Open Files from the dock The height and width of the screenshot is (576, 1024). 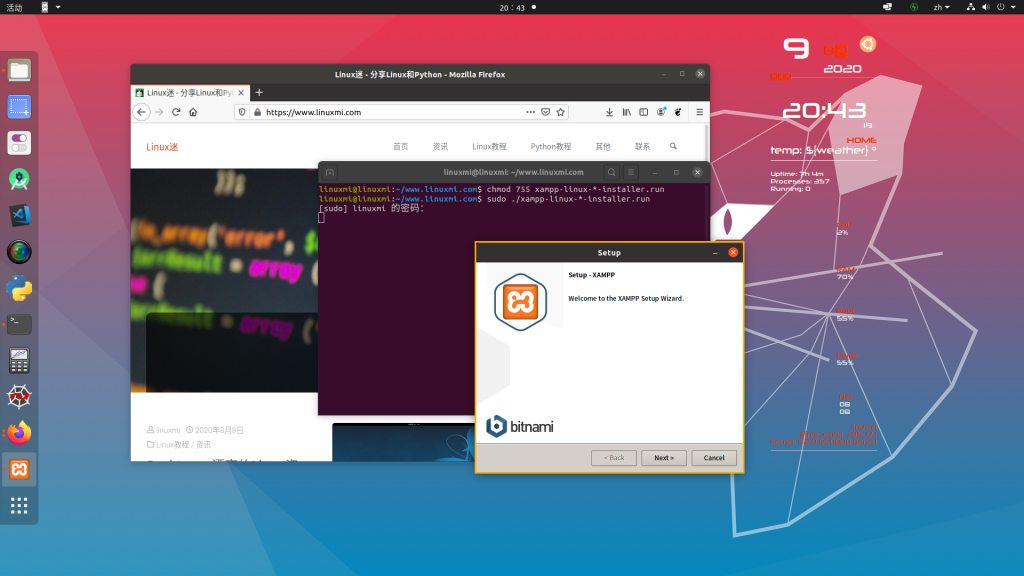[x=19, y=70]
